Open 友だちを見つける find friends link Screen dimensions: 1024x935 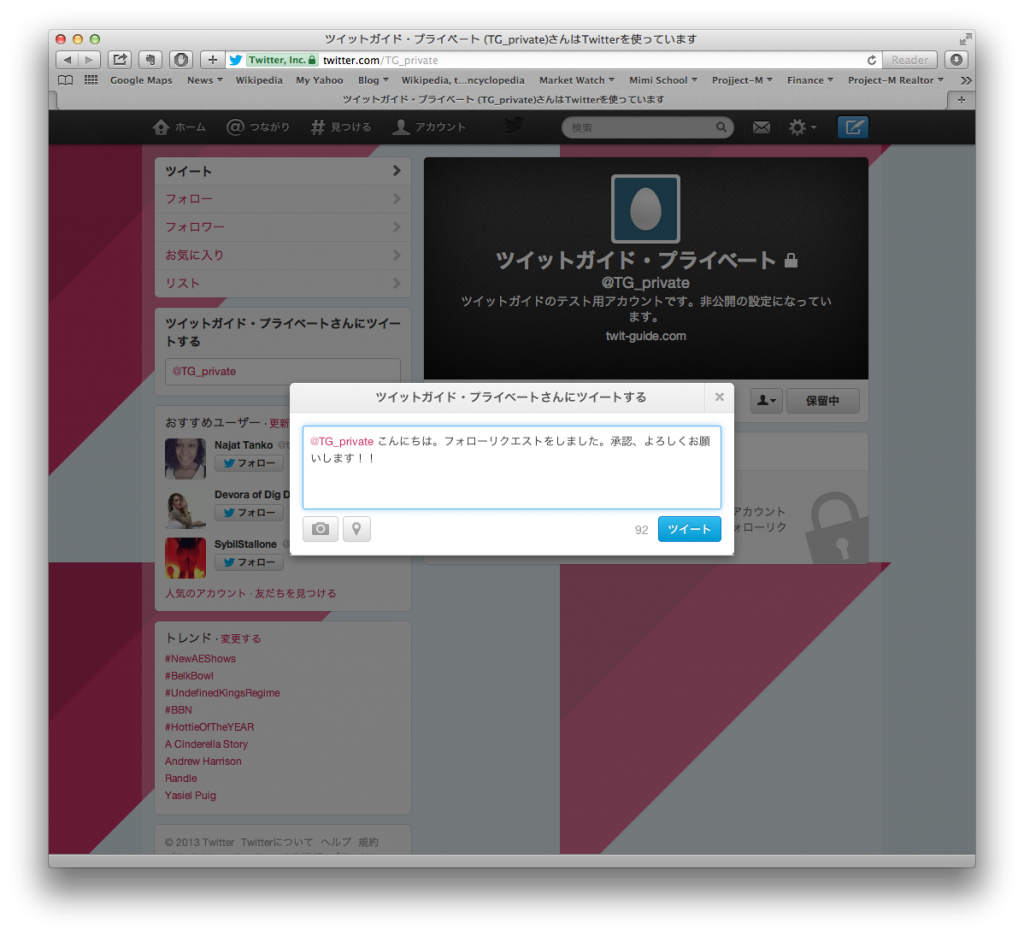point(295,594)
